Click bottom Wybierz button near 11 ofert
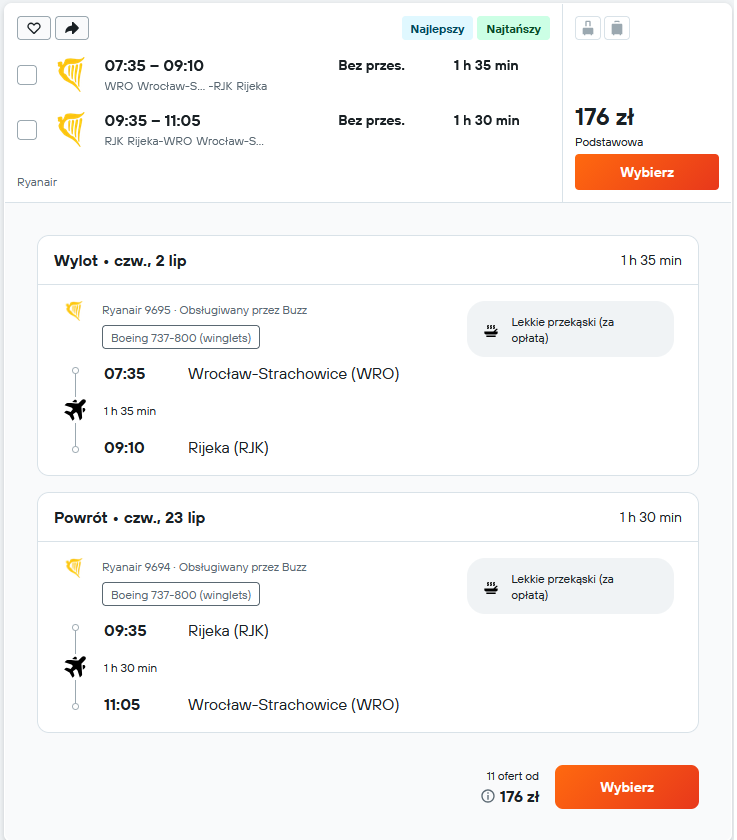Viewport: 737px width, 840px height. [x=627, y=787]
